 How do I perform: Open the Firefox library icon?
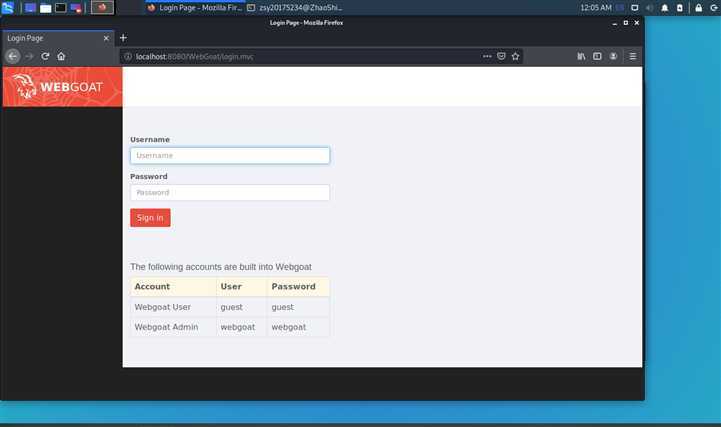tap(581, 56)
